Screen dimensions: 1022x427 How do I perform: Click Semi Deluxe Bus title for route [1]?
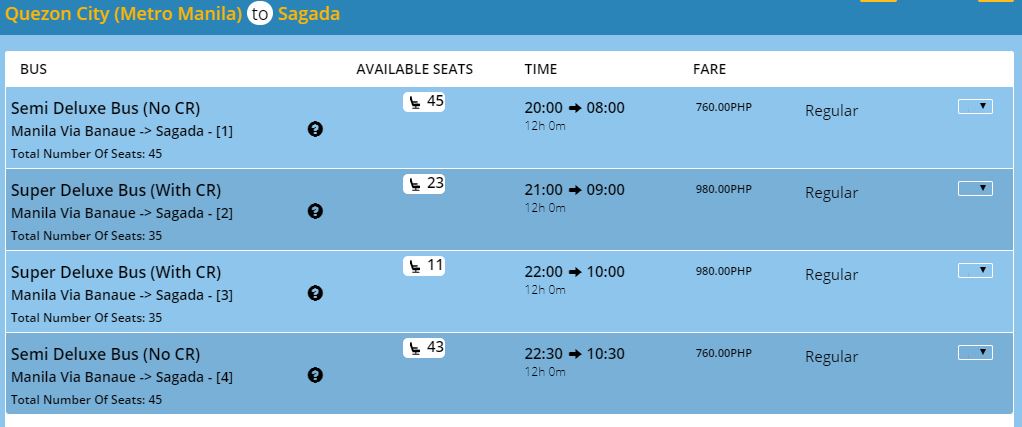(x=105, y=108)
